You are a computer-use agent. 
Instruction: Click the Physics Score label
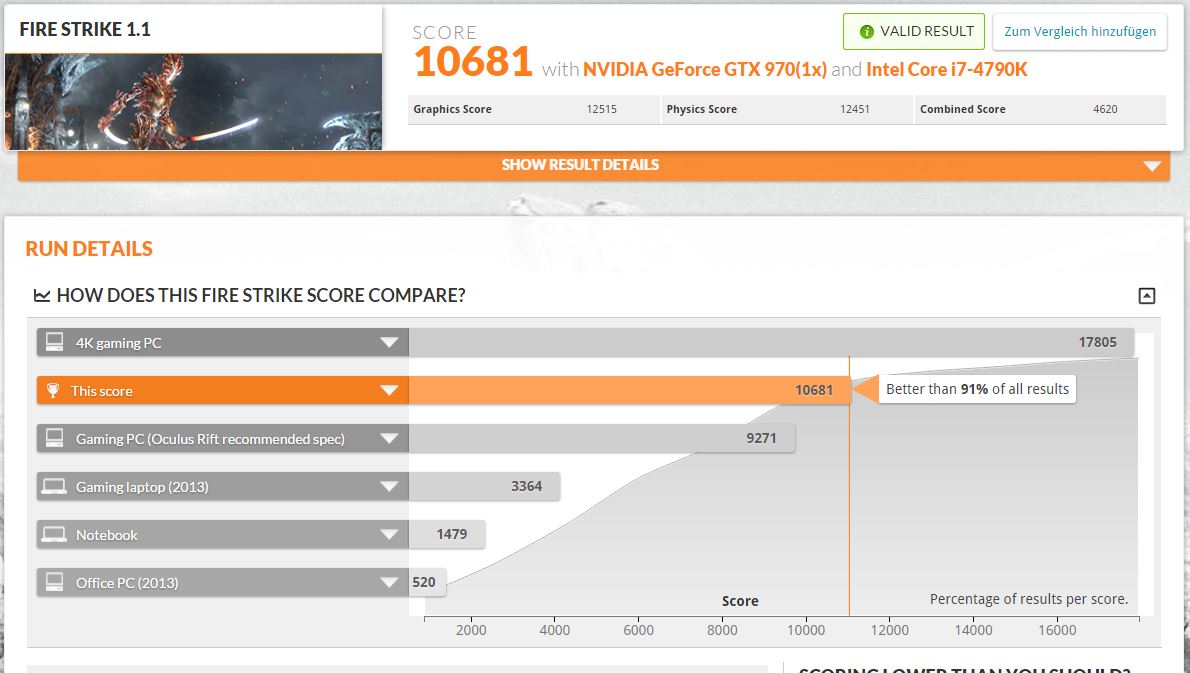[701, 109]
